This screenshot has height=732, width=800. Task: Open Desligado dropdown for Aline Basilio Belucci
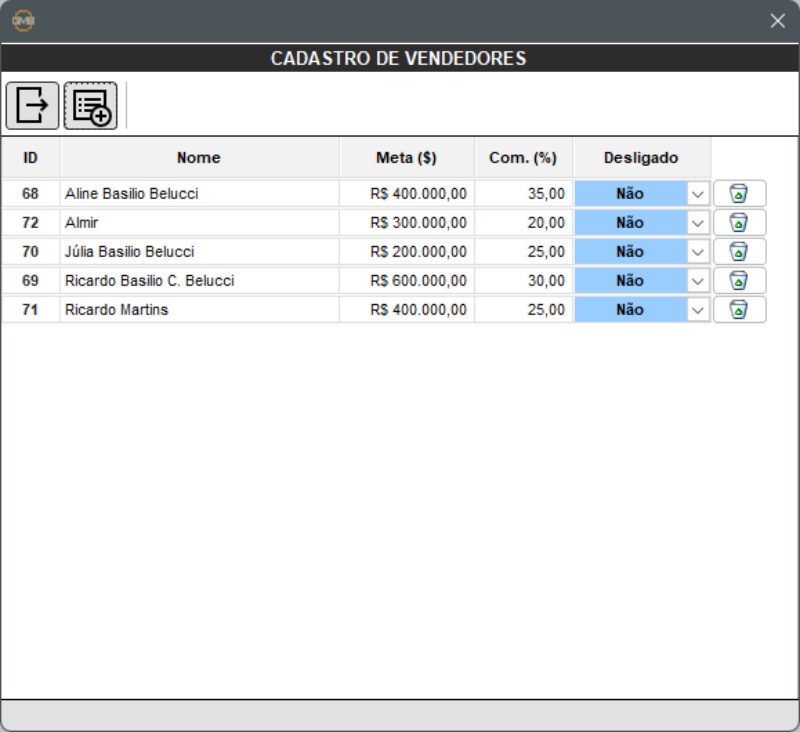pyautogui.click(x=697, y=194)
